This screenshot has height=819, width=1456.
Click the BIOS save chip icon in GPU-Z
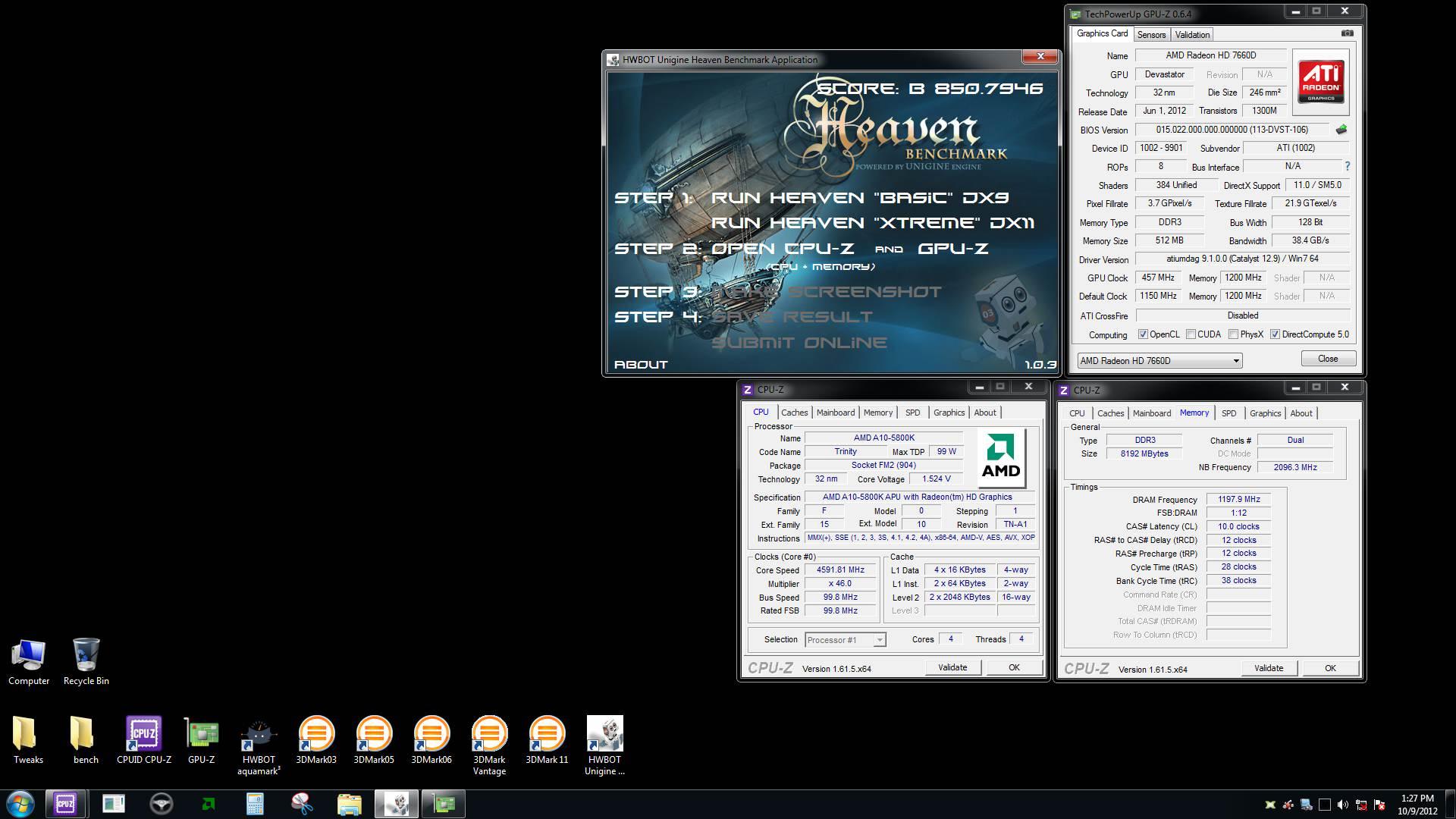[1341, 130]
